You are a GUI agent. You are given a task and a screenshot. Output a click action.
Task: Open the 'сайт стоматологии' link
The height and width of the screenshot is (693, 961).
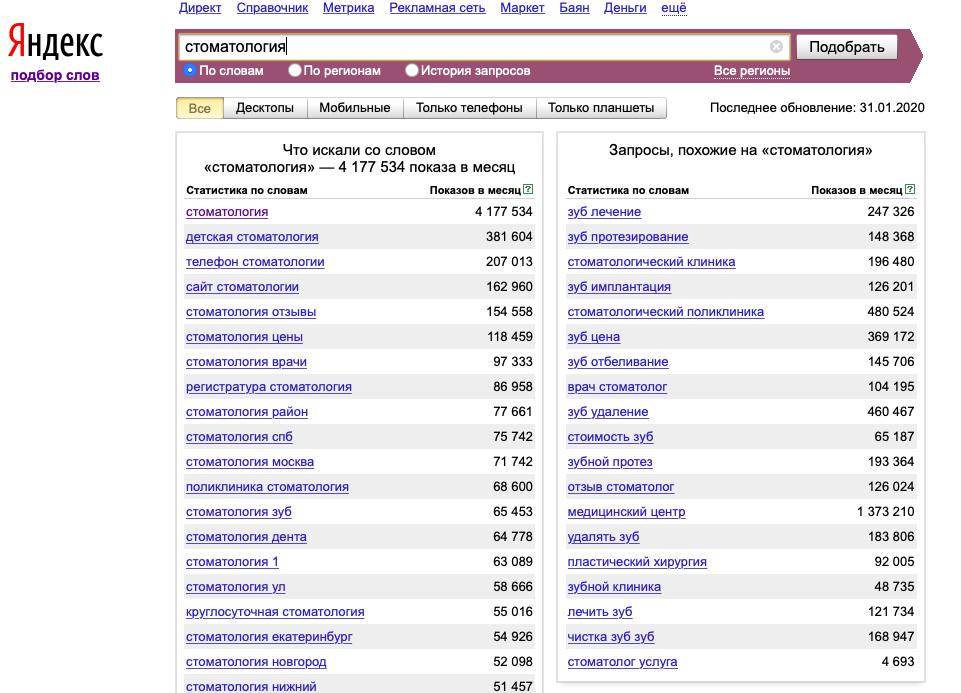(x=242, y=287)
